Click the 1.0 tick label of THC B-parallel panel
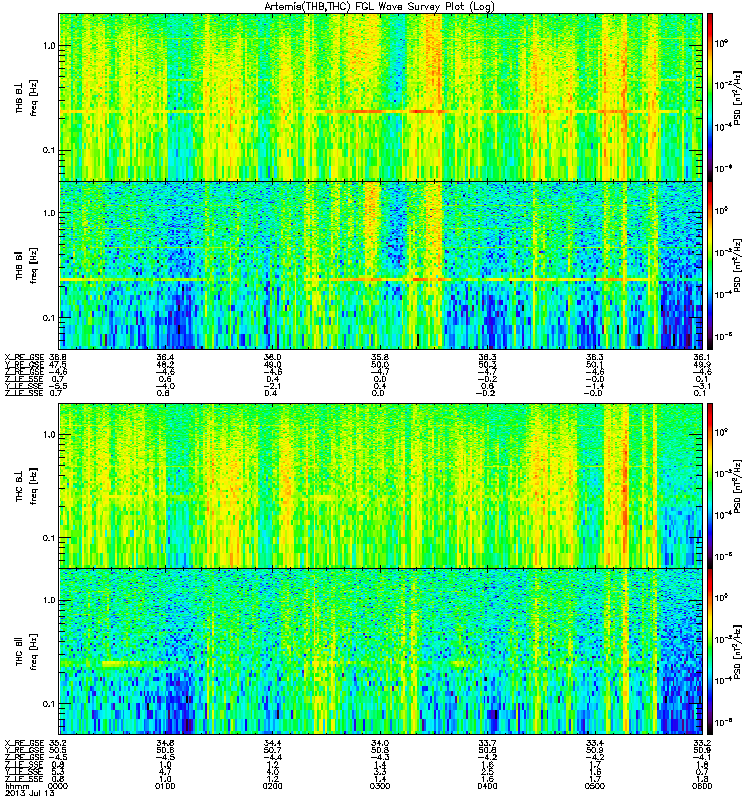The image size is (750, 800). pos(49,600)
